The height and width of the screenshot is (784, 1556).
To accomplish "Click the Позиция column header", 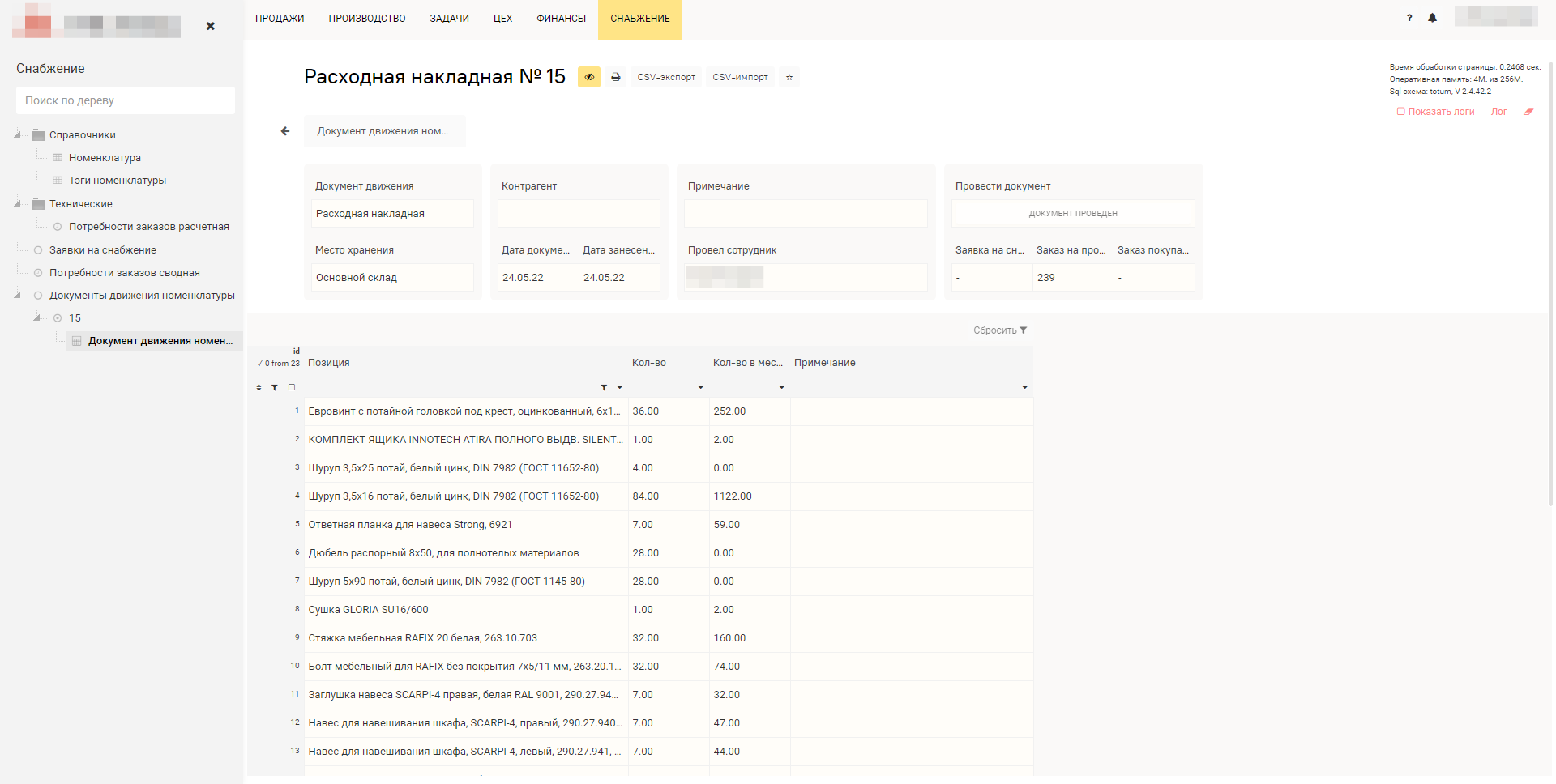I will click(329, 363).
